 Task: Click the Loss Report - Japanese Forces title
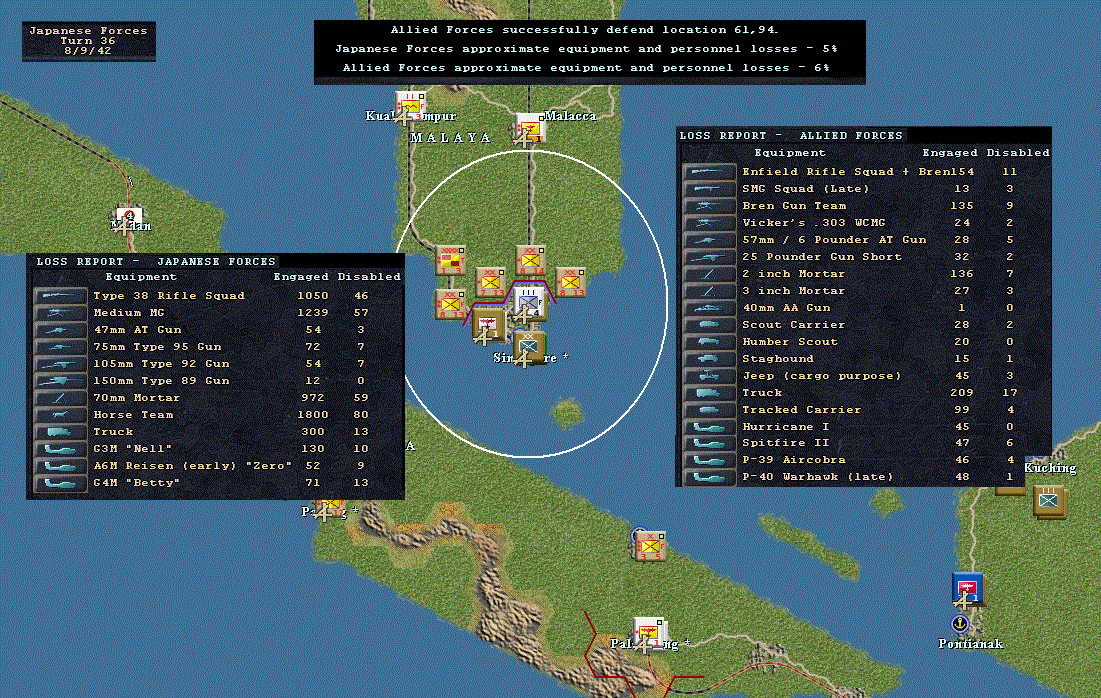click(x=156, y=261)
